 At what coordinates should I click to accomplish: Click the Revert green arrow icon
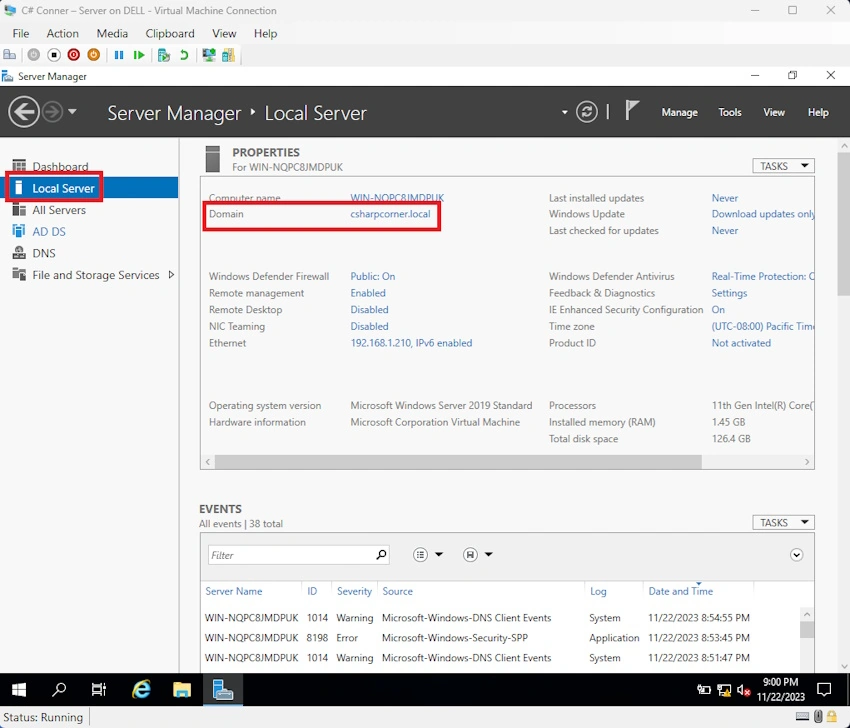coord(184,55)
